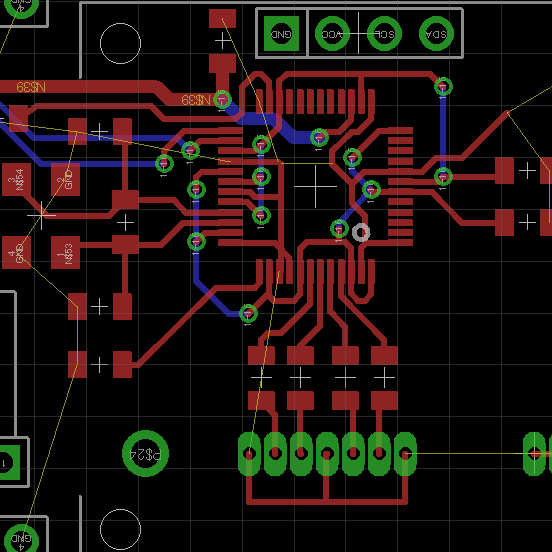Select the rightmost of seven oval pads

point(405,454)
